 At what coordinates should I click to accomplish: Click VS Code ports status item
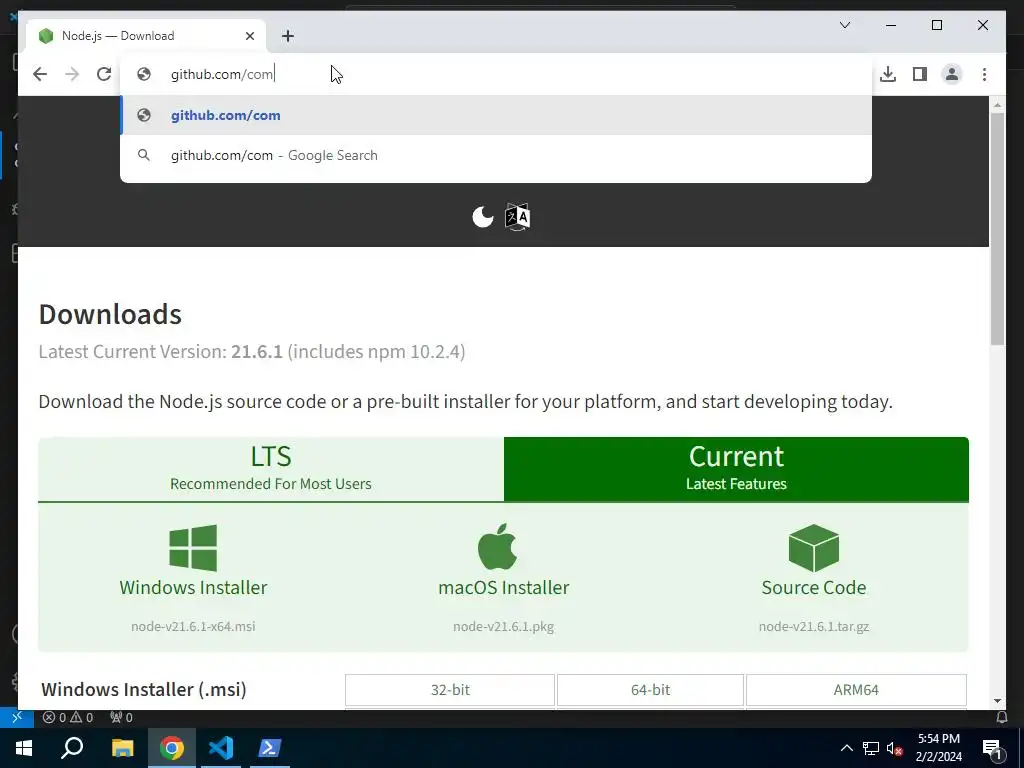point(121,717)
